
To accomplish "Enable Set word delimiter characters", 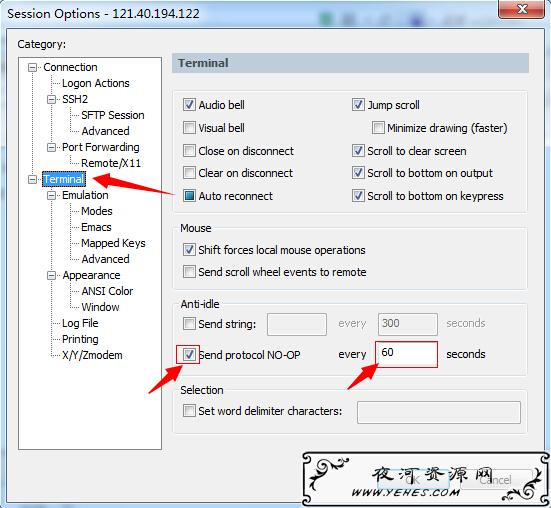I will [189, 411].
